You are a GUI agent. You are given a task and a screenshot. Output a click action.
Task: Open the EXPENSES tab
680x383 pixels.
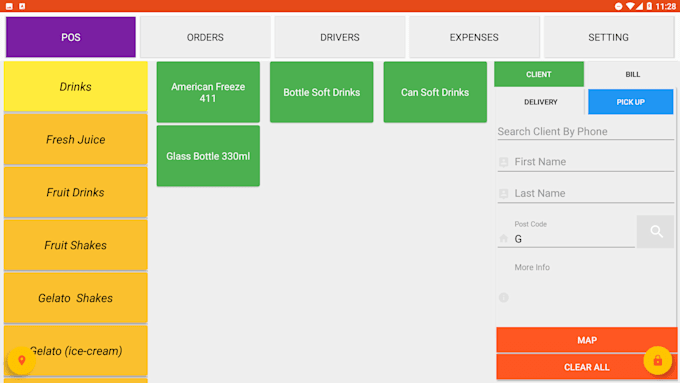click(474, 37)
